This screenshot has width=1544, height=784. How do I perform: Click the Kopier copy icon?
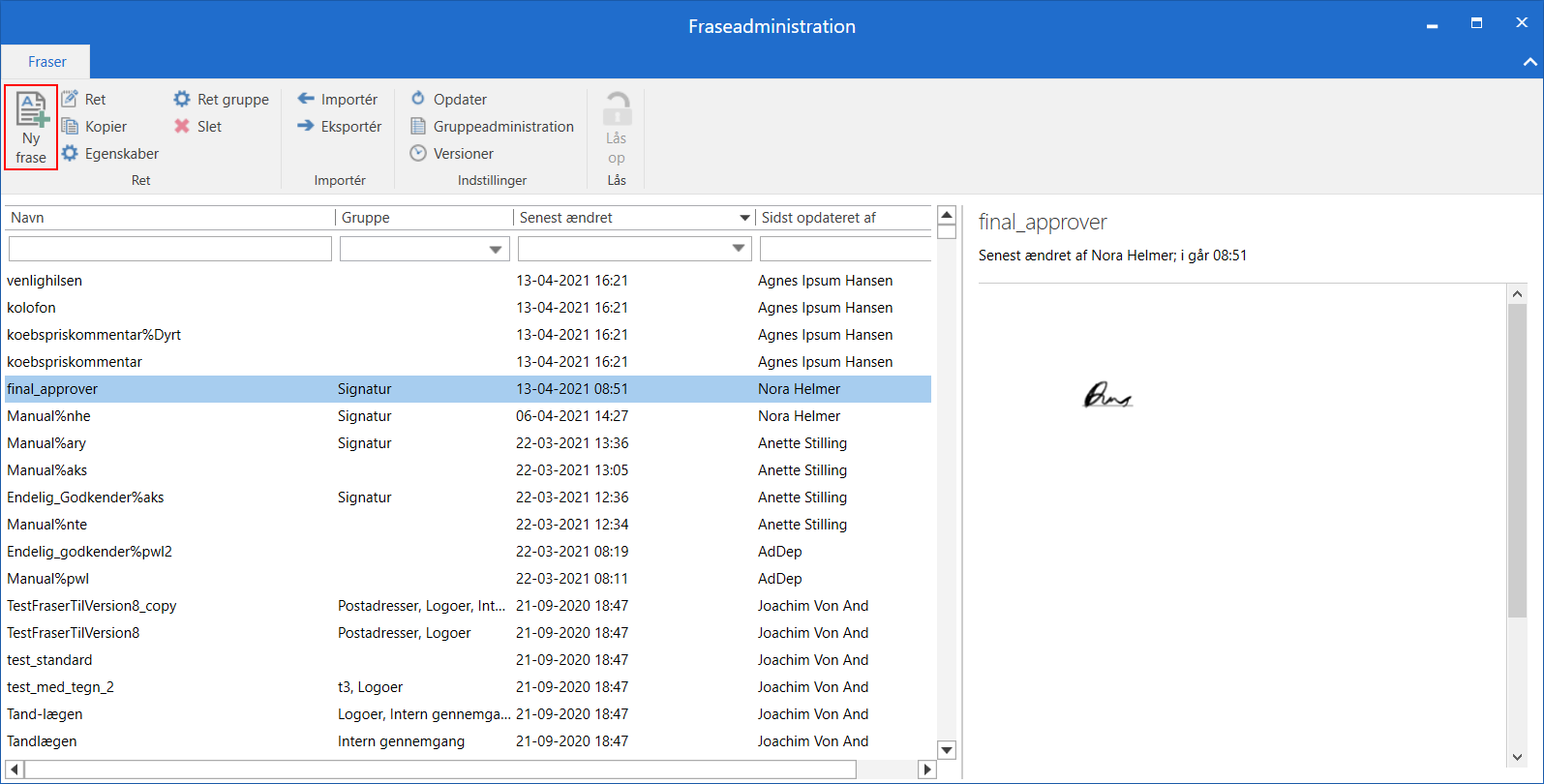[70, 126]
